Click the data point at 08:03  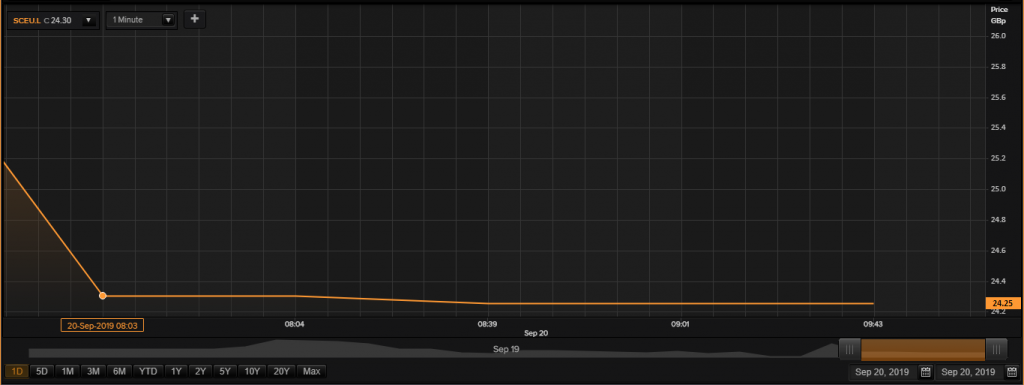(103, 296)
